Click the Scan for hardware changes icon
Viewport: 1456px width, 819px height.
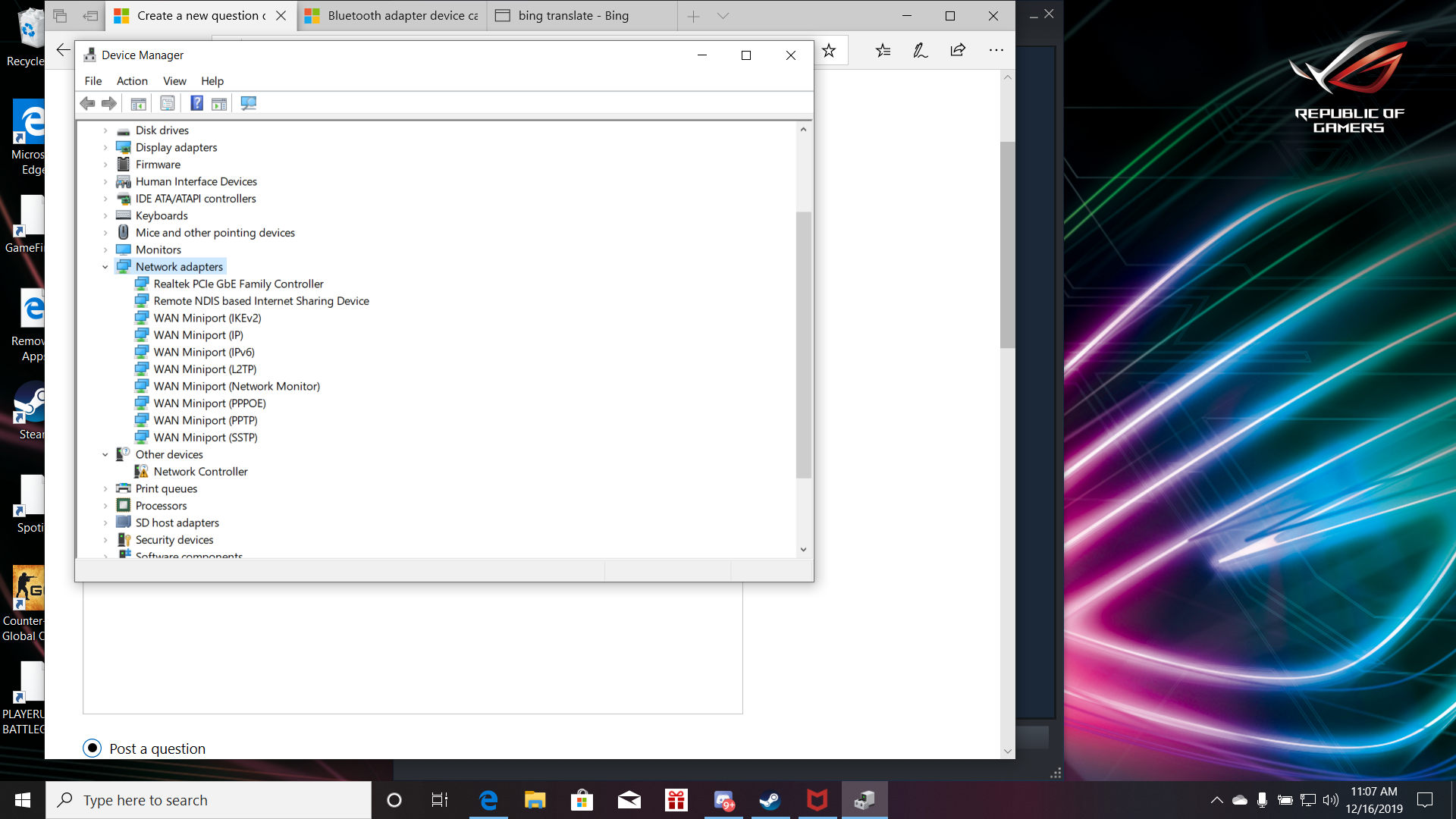tap(248, 103)
